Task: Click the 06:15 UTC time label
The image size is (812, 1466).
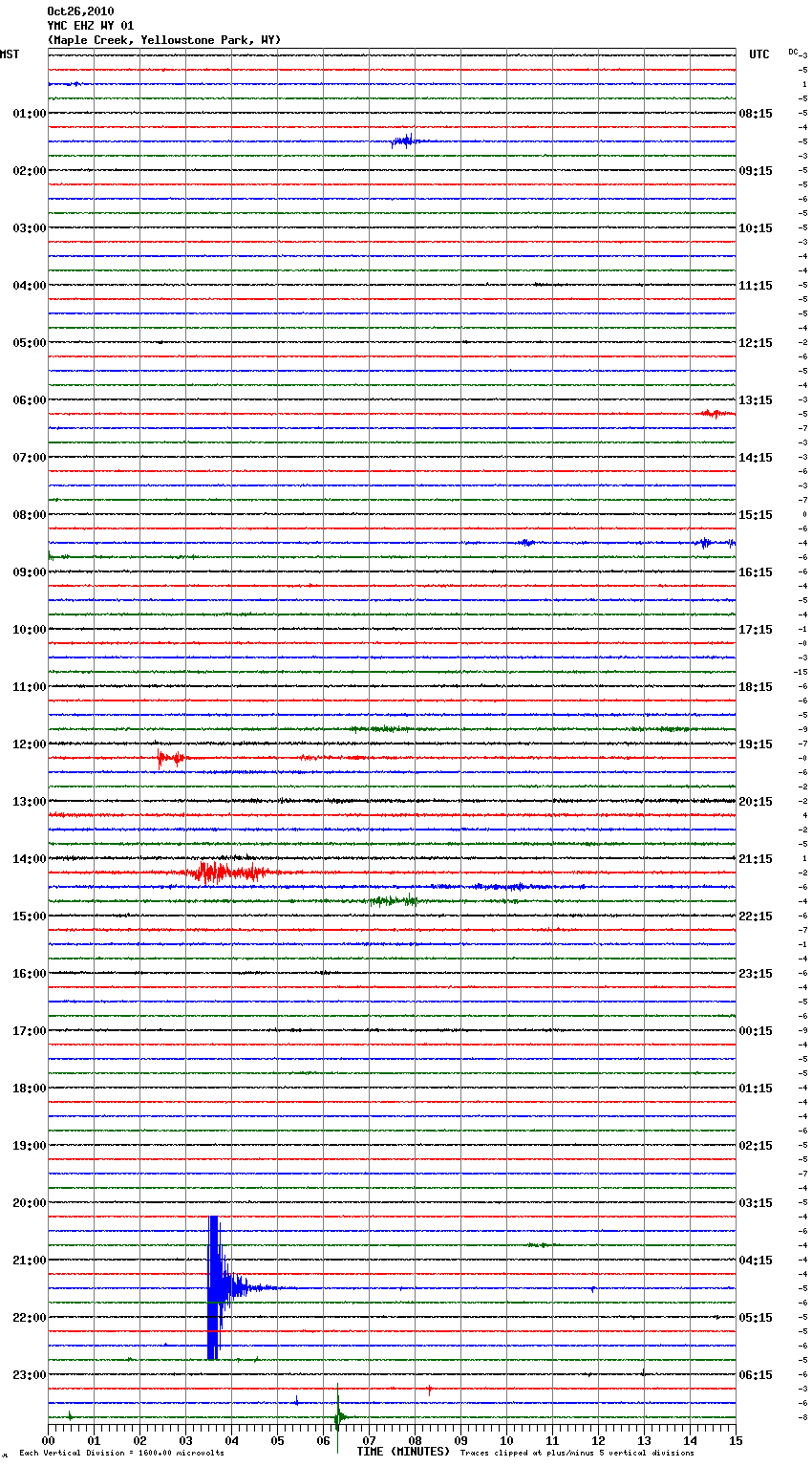Action: click(x=756, y=1375)
